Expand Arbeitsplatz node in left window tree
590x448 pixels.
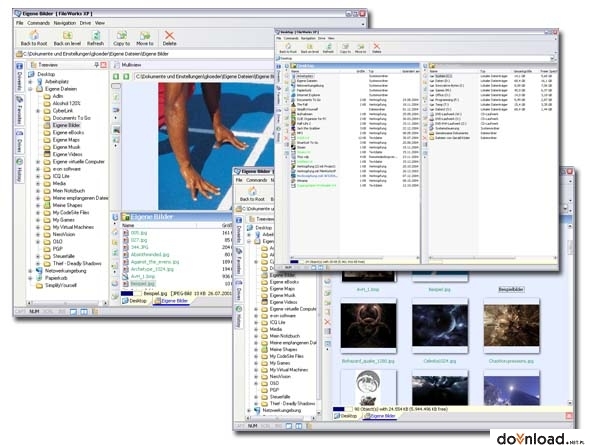click(30, 82)
